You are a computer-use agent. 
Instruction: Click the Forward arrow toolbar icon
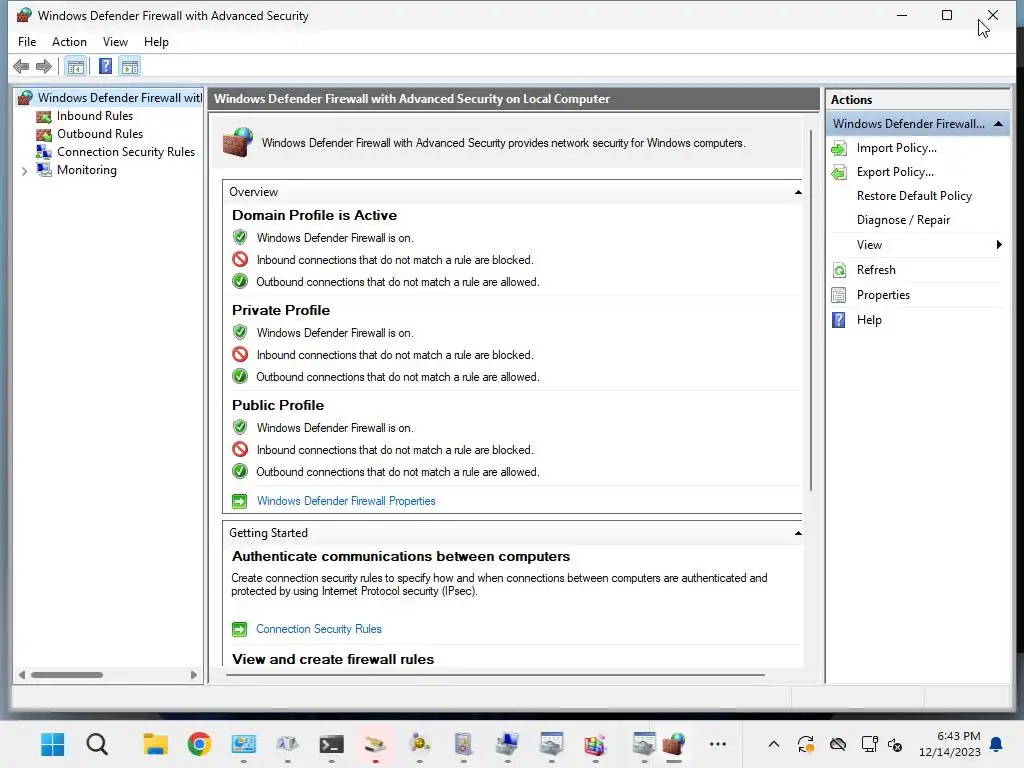tap(44, 67)
